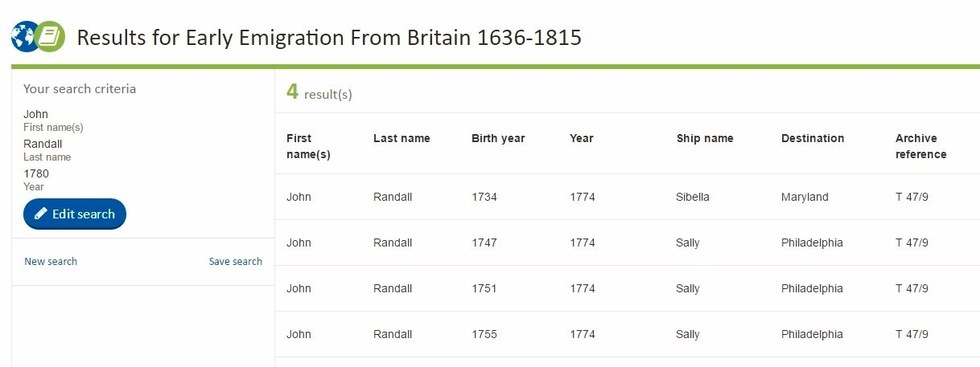Sort by First name(s) column header
This screenshot has height=367, width=980.
(x=308, y=146)
